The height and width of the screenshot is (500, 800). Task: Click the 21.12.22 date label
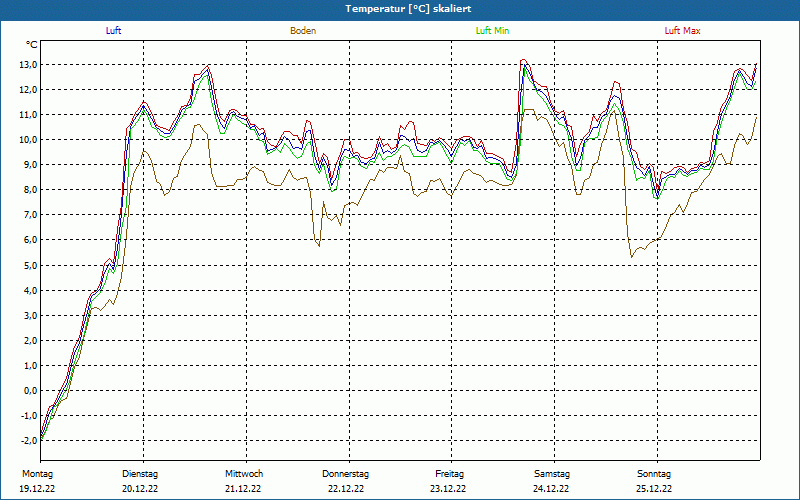pyautogui.click(x=243, y=489)
